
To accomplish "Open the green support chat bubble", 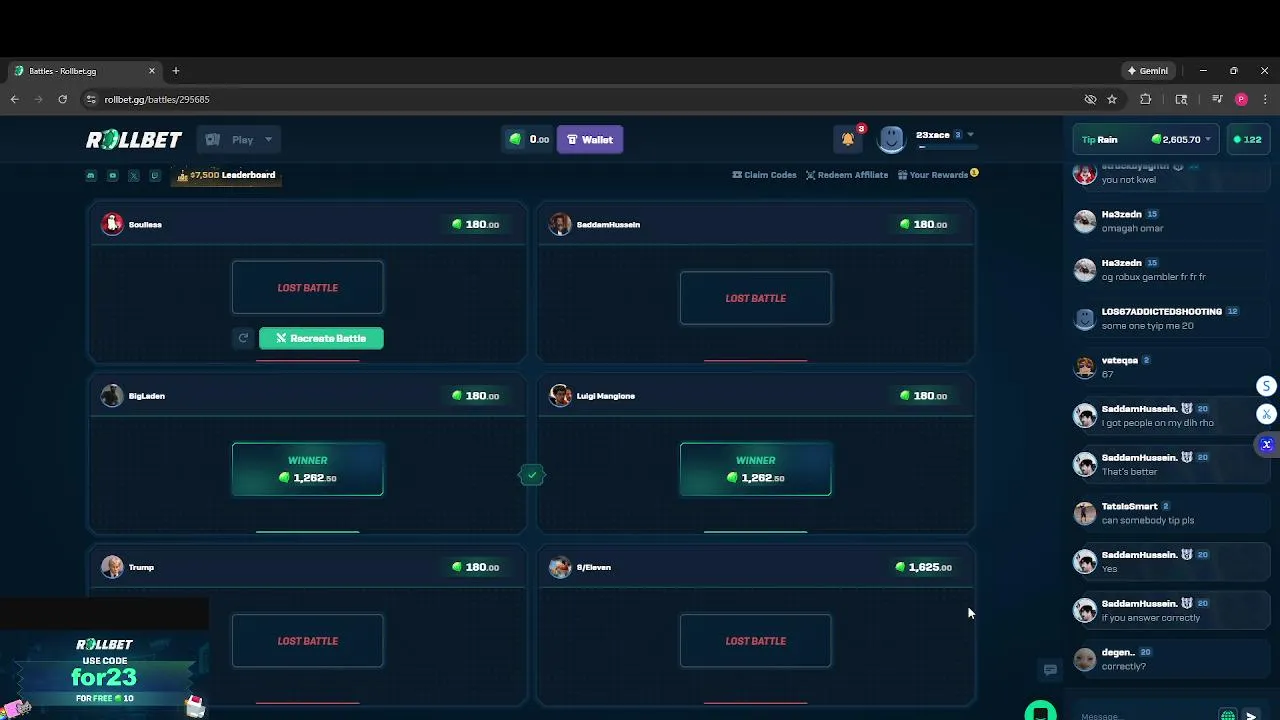I will click(x=1041, y=712).
